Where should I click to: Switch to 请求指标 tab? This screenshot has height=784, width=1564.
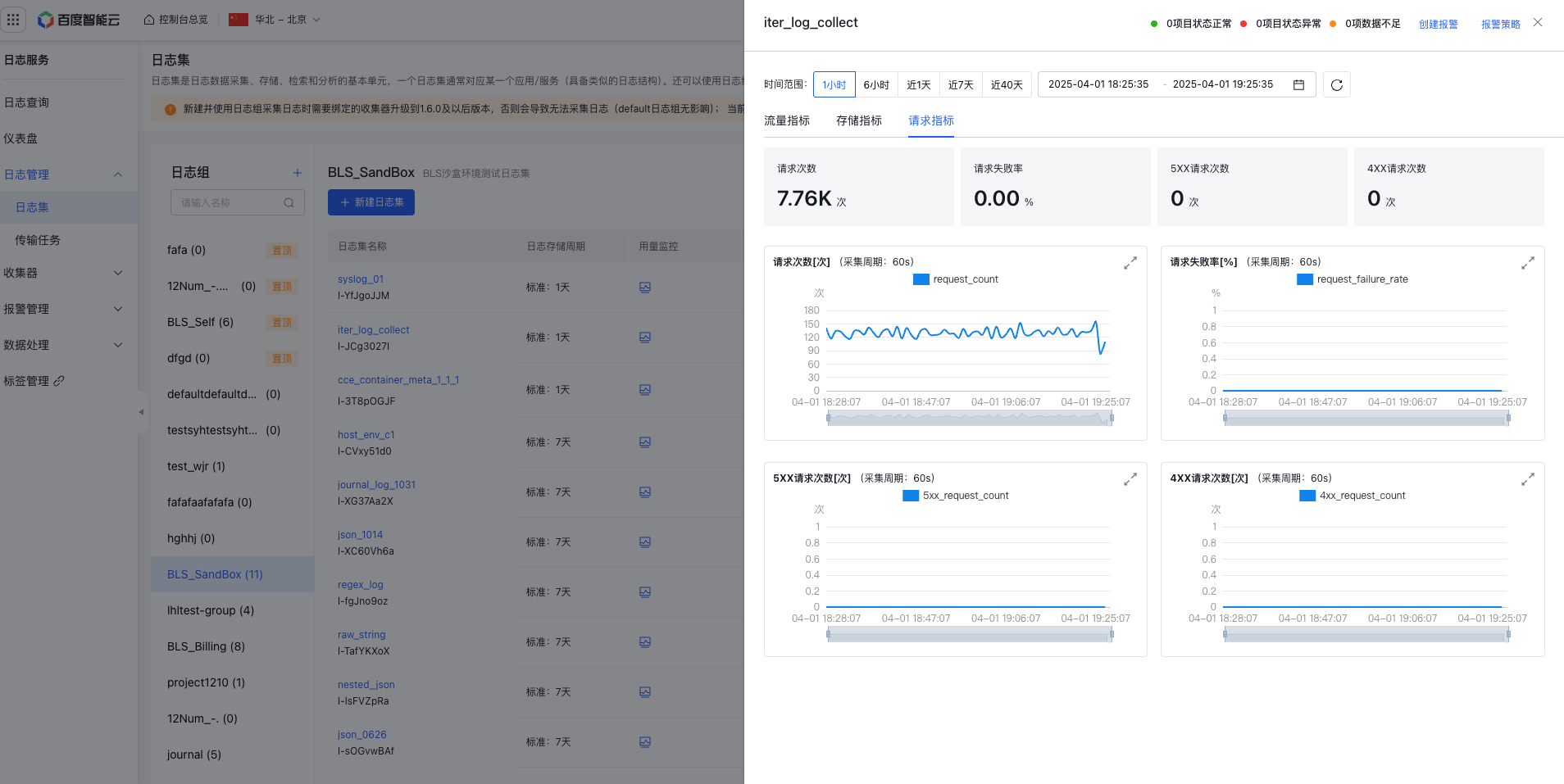click(x=931, y=120)
